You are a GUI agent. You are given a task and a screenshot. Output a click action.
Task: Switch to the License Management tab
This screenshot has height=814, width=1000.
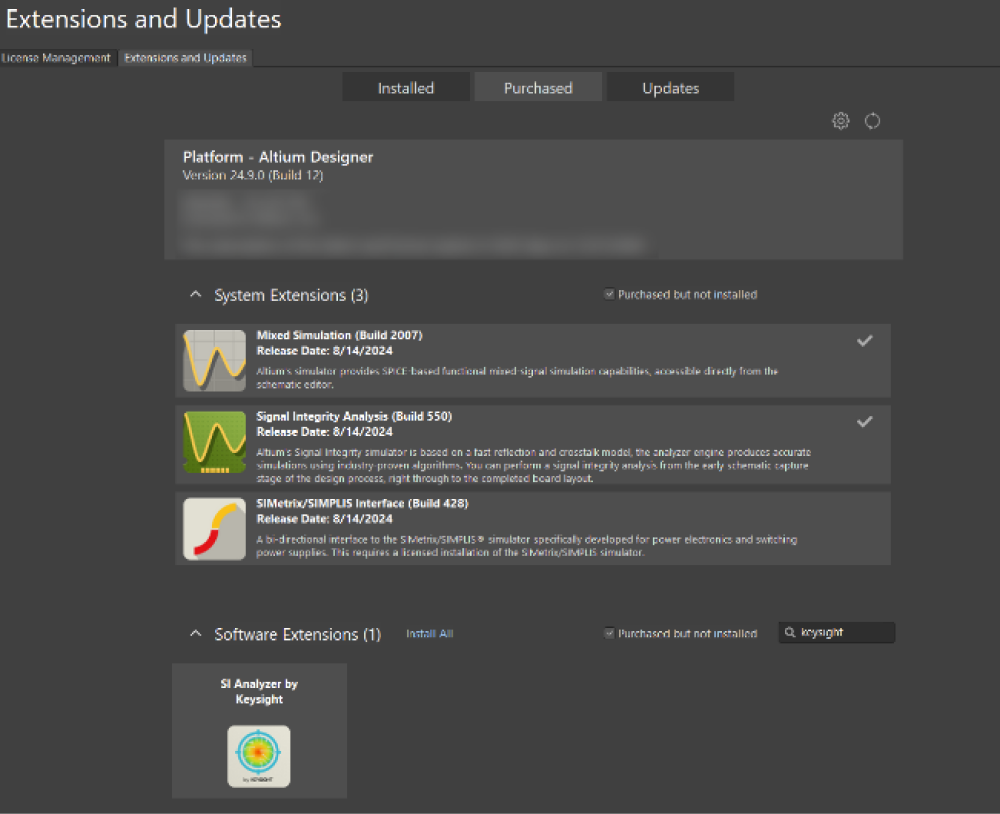56,58
